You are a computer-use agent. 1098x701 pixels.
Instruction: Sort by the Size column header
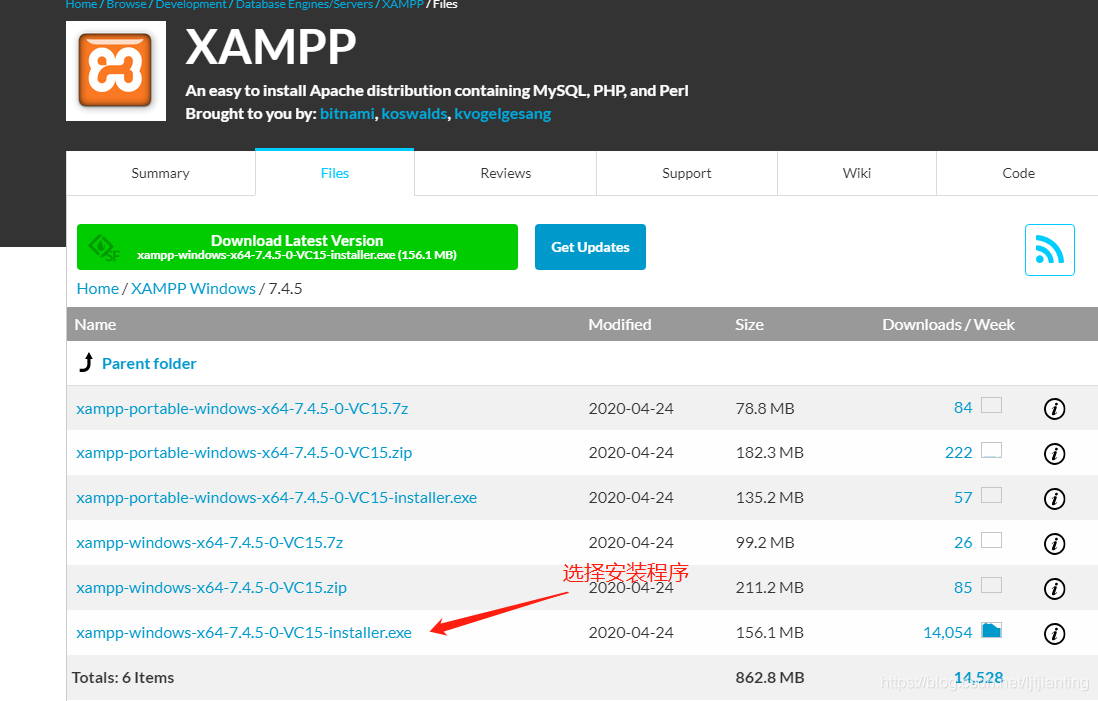coord(749,324)
